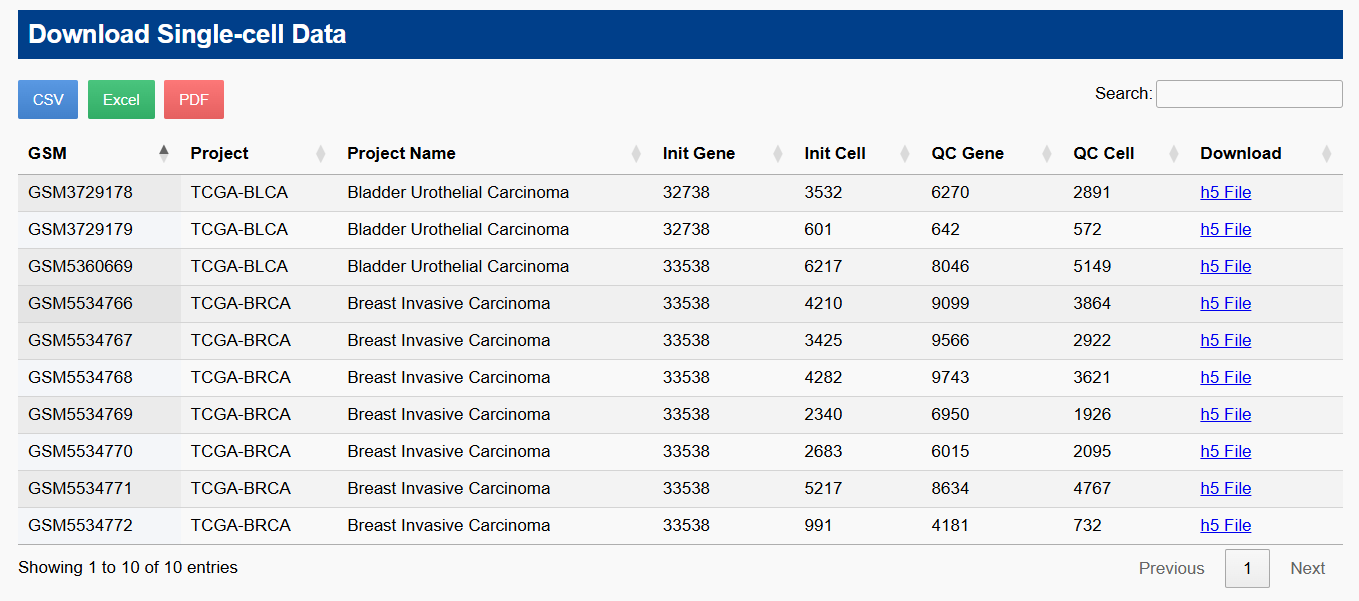Click Download column sort icon

(x=1327, y=154)
